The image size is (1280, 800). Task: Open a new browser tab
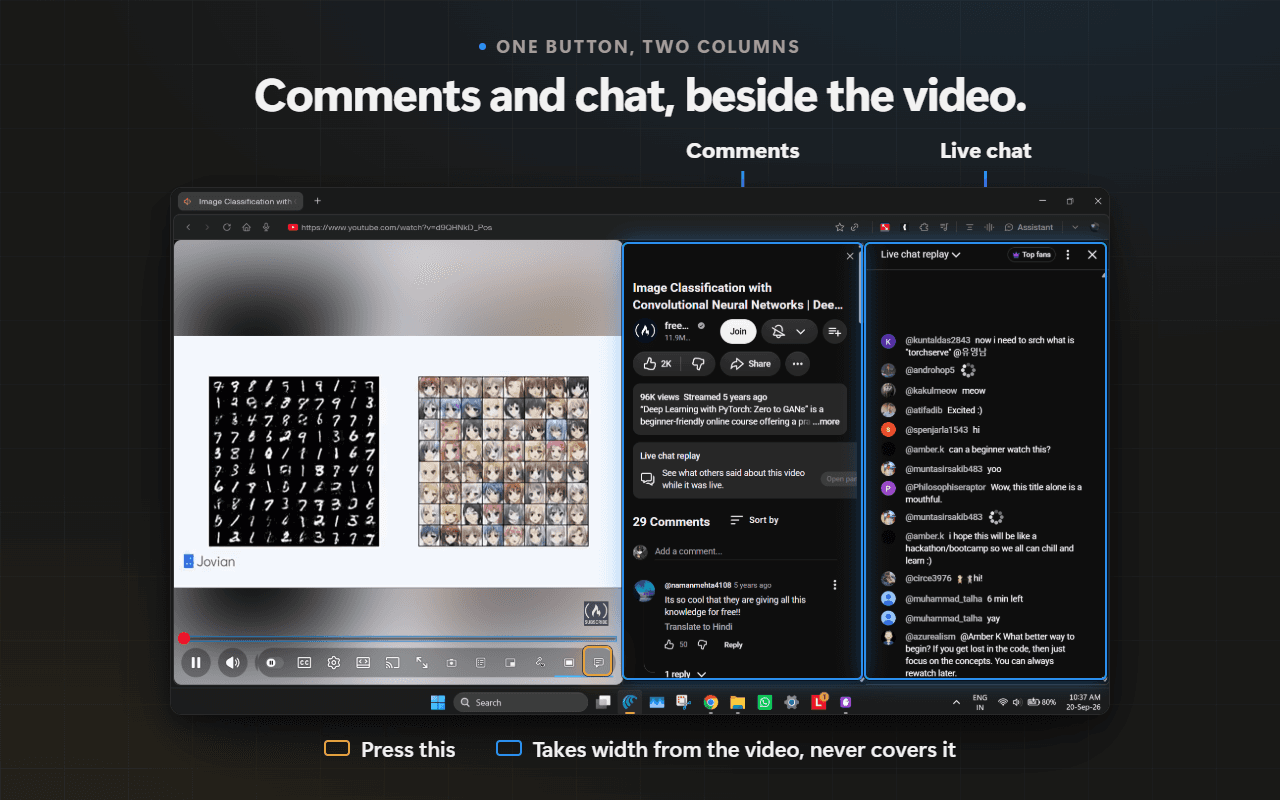(x=318, y=201)
